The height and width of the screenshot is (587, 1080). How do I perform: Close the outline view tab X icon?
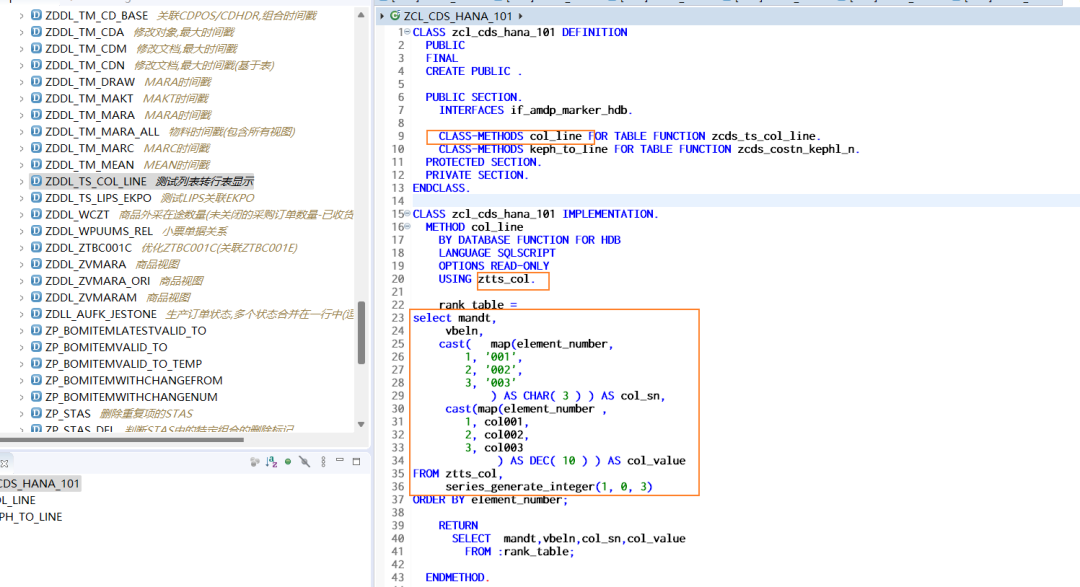pos(4,464)
